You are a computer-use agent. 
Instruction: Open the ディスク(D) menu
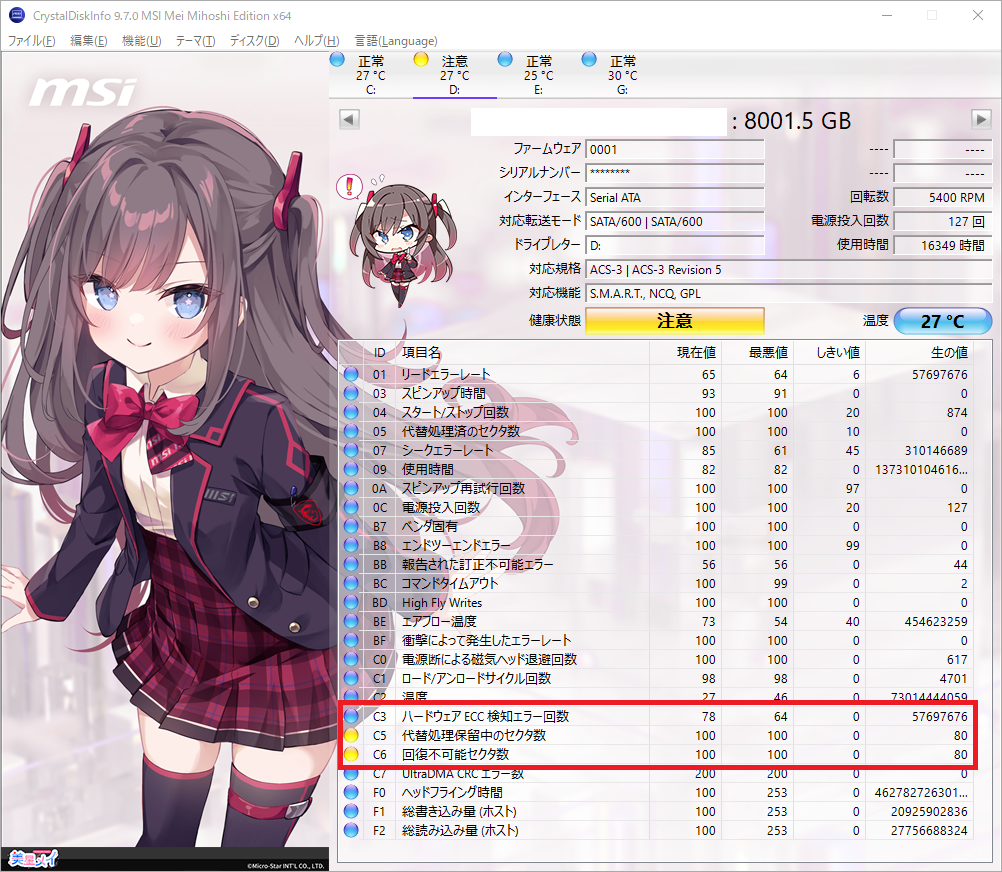254,41
